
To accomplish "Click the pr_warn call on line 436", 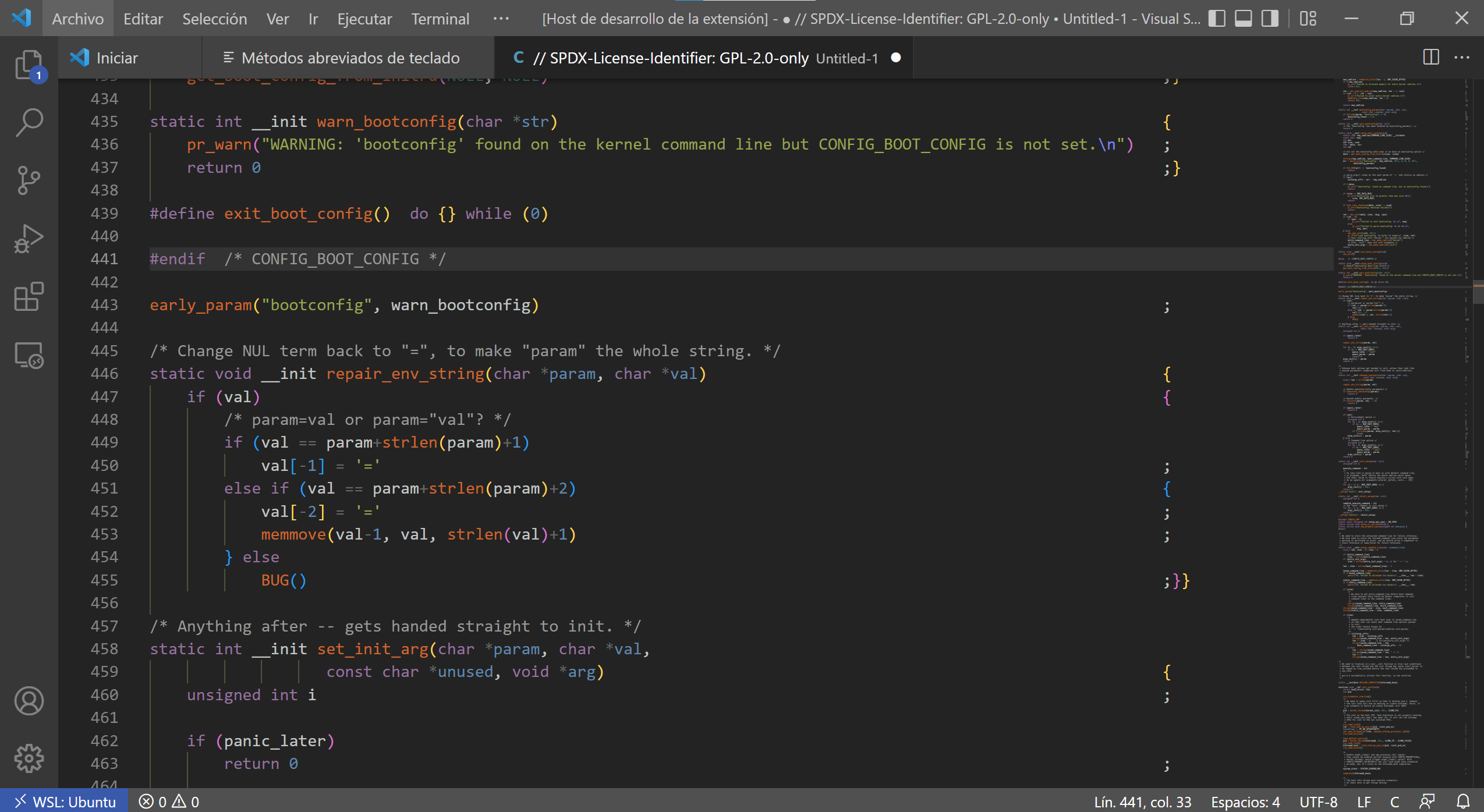I will 219,144.
